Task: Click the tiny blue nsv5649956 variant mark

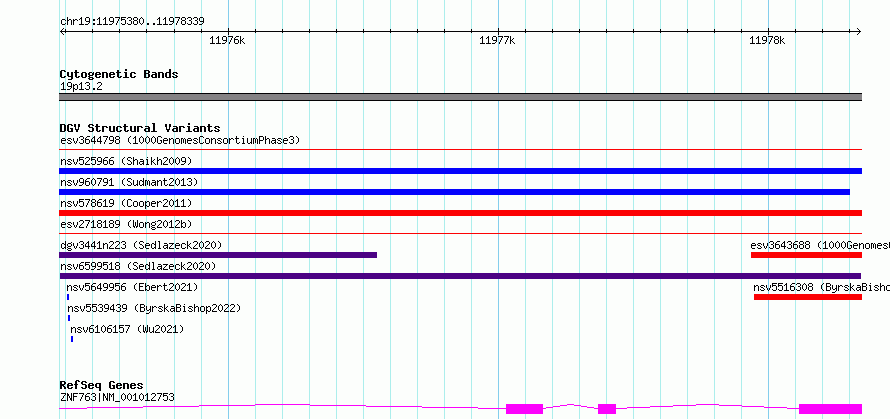Action: point(68,297)
